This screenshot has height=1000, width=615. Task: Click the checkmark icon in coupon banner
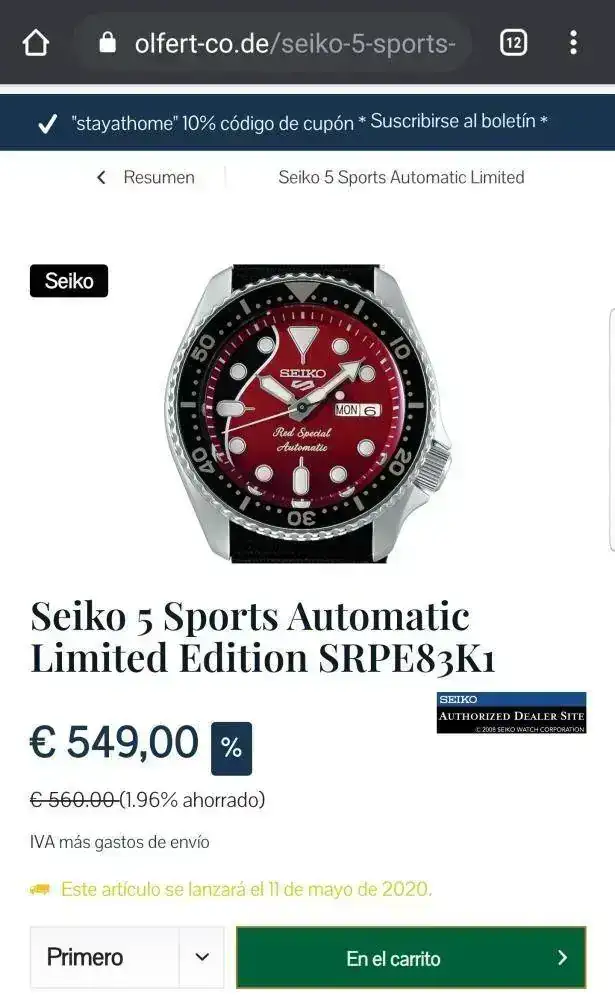(48, 124)
